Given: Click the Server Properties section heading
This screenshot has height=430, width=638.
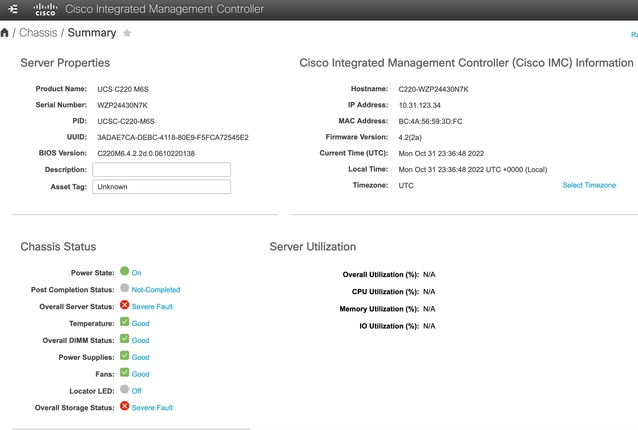Looking at the screenshot, I should pos(65,63).
